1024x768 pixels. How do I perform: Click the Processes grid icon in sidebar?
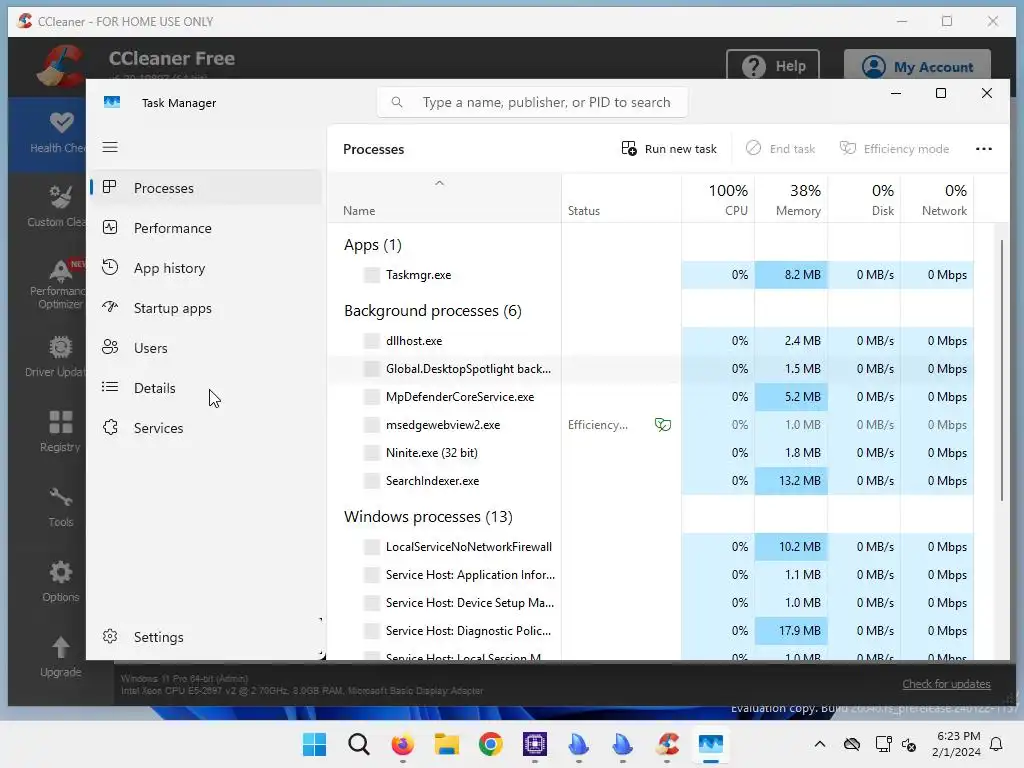pos(110,187)
